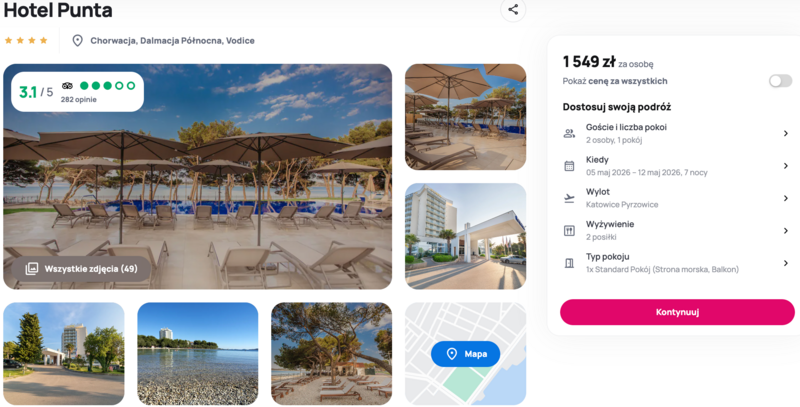The image size is (800, 407).
Task: Open Wszystkie zdjęcia (49) gallery
Action: (82, 269)
